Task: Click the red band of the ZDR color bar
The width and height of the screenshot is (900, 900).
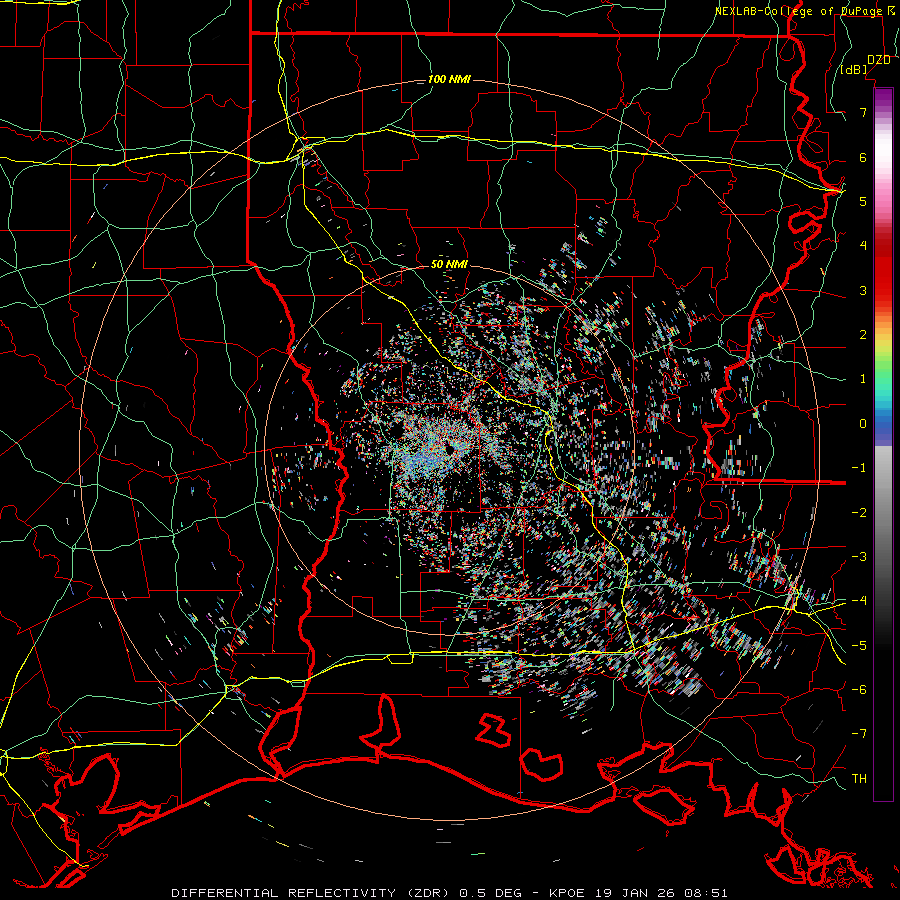Action: coord(883,270)
